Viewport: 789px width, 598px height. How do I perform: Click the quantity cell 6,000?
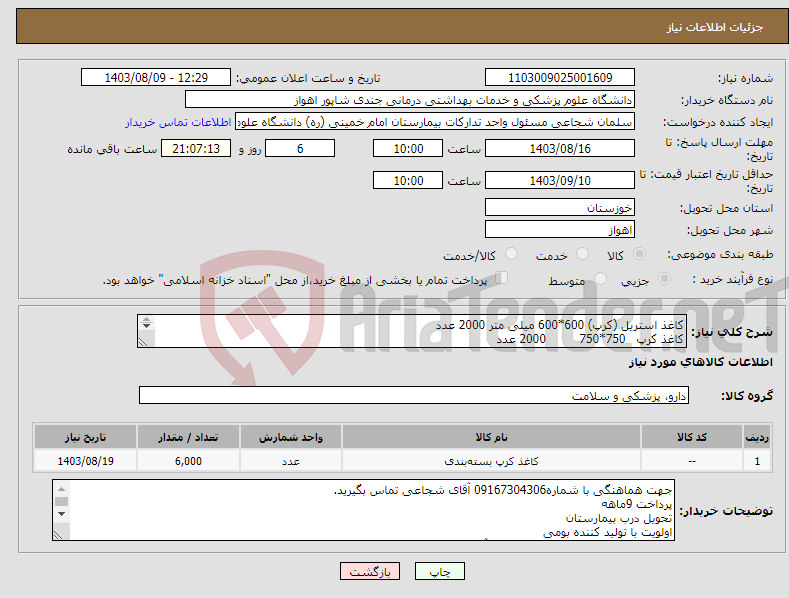point(188,461)
